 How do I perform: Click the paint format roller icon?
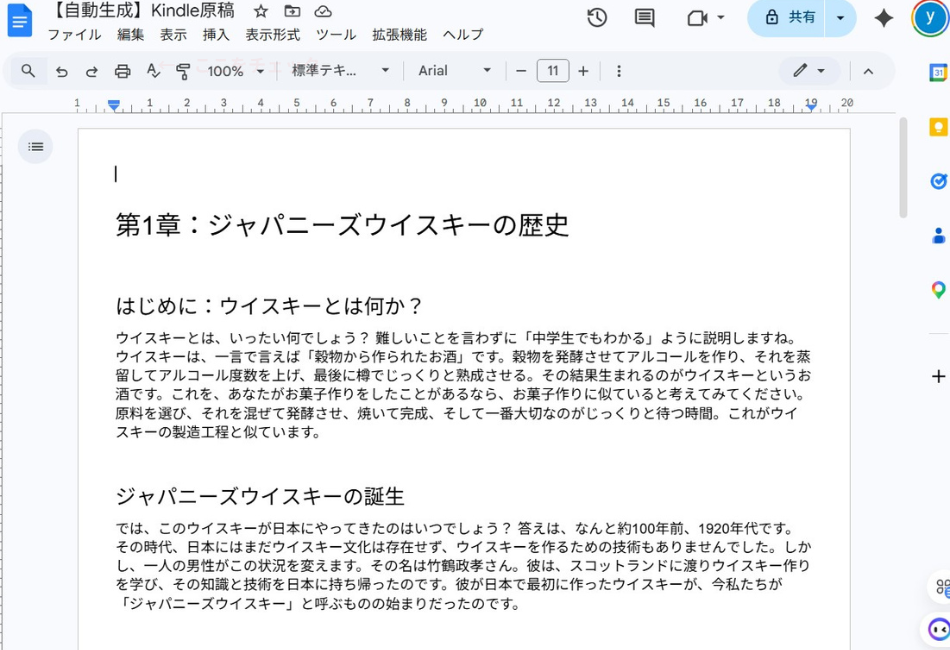click(x=183, y=71)
